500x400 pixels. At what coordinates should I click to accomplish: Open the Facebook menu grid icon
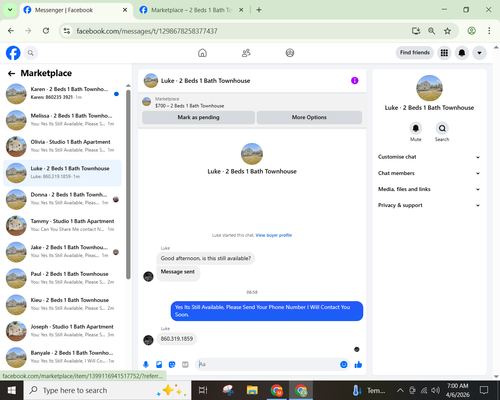click(444, 53)
